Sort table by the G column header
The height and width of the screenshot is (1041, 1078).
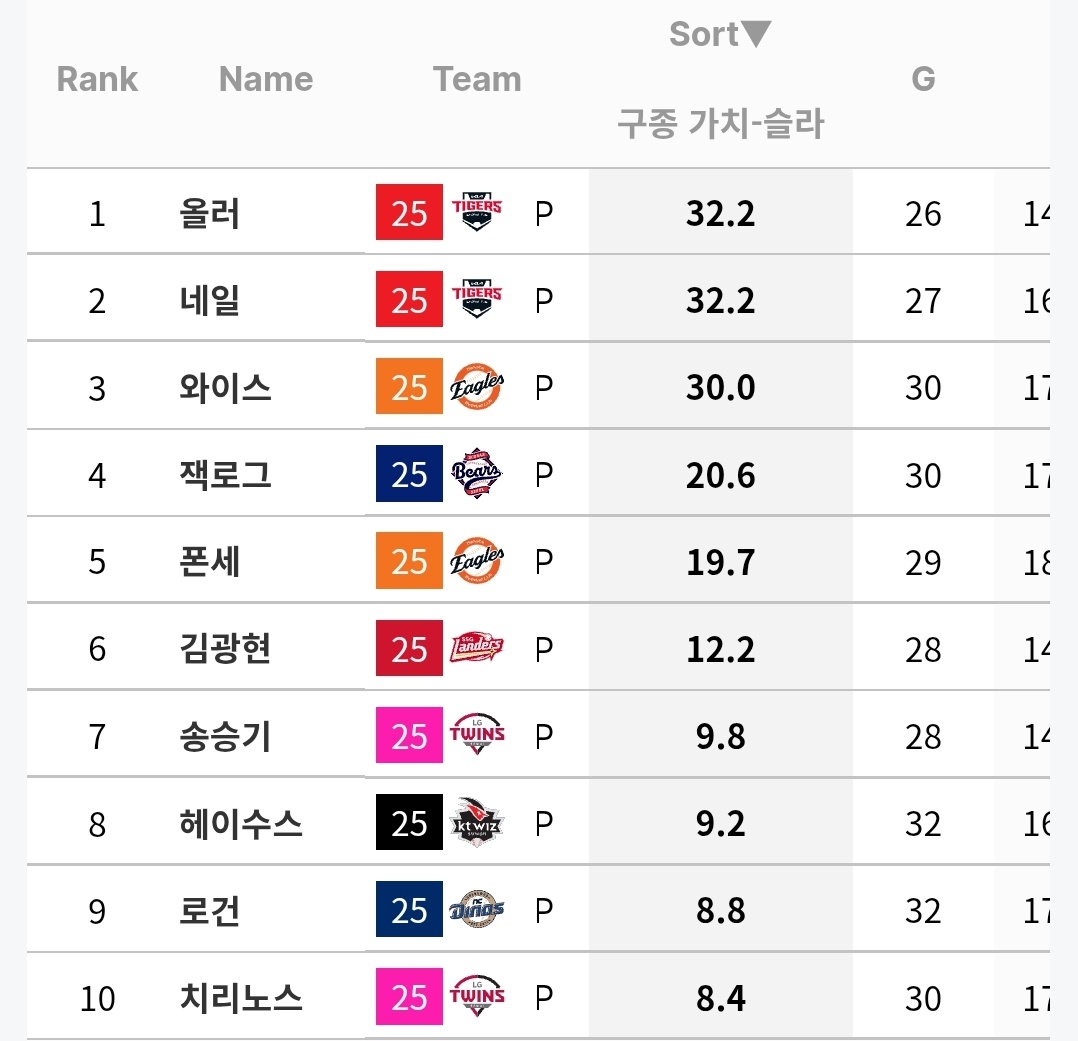[923, 79]
